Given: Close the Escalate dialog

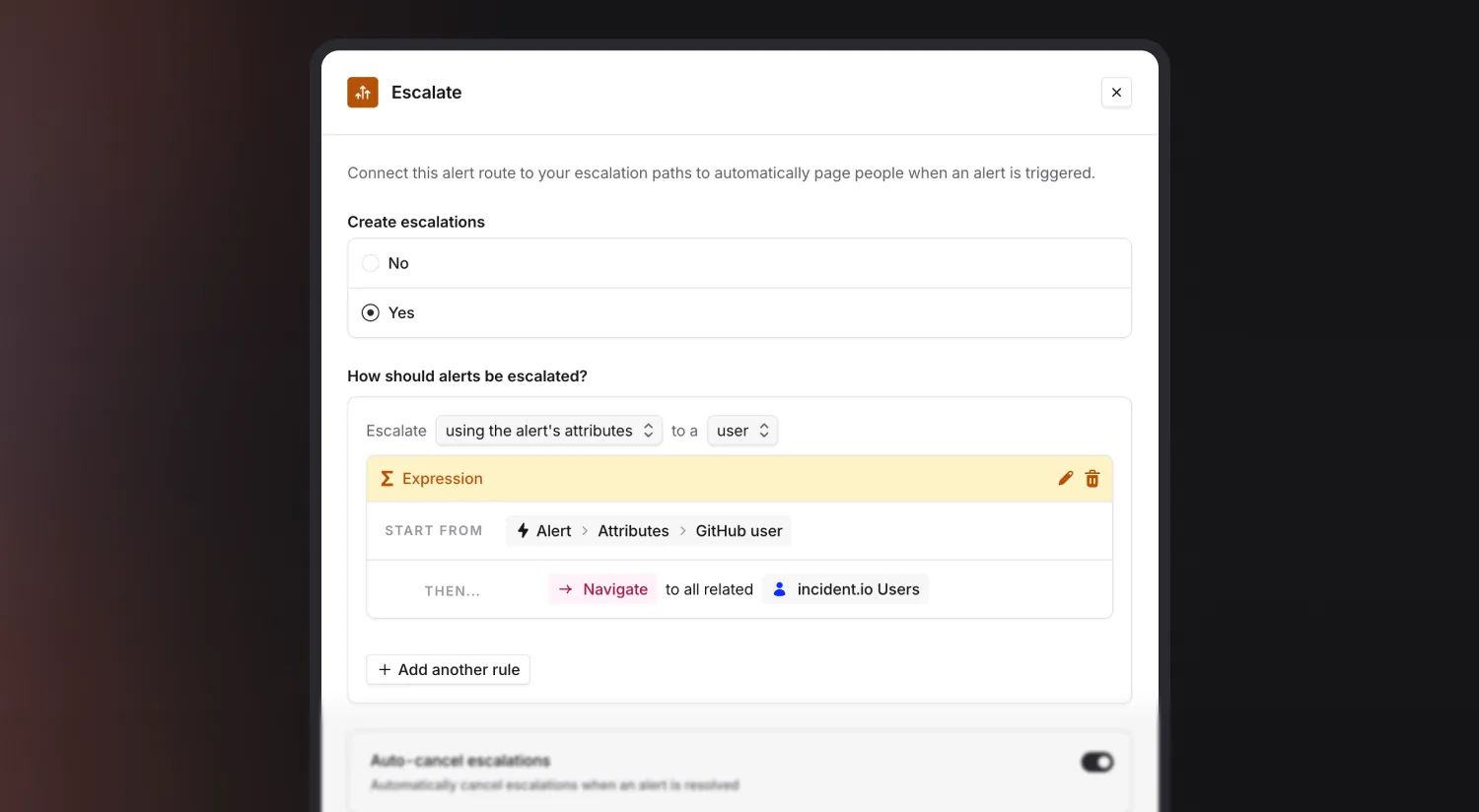Looking at the screenshot, I should click(1116, 93).
